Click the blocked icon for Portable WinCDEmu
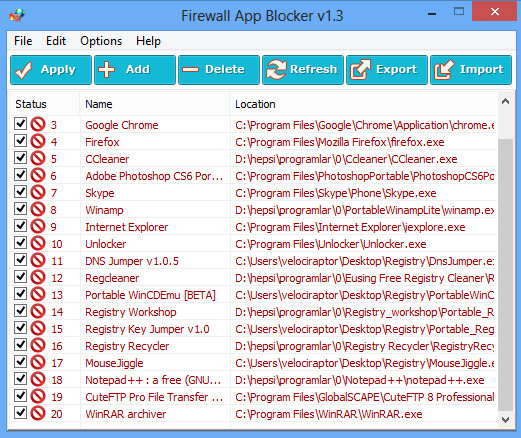Screen dimensions: 521x438 (x=38, y=295)
